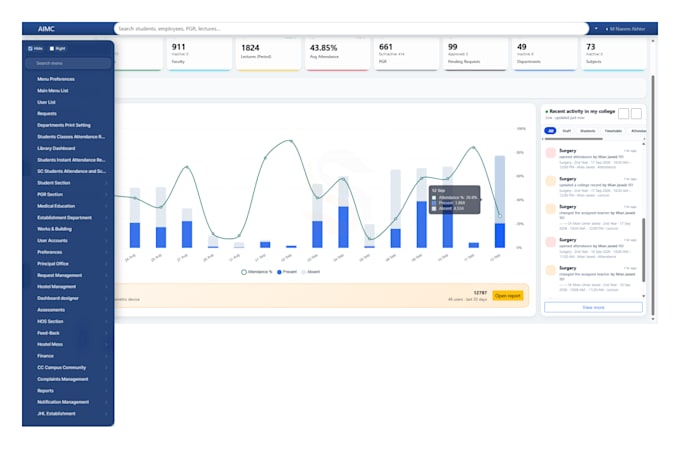Click the View more button
This screenshot has width=680, height=459.
point(593,307)
